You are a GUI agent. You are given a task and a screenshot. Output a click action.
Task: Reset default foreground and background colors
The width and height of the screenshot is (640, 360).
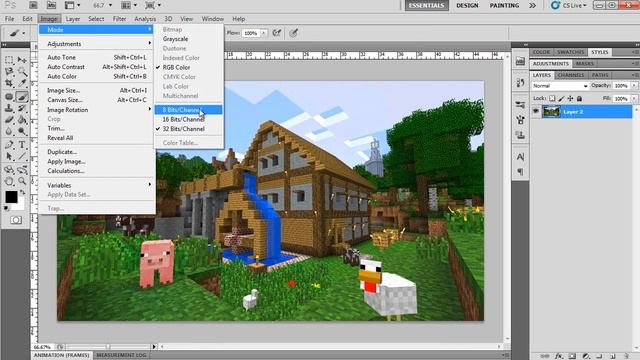(7, 208)
